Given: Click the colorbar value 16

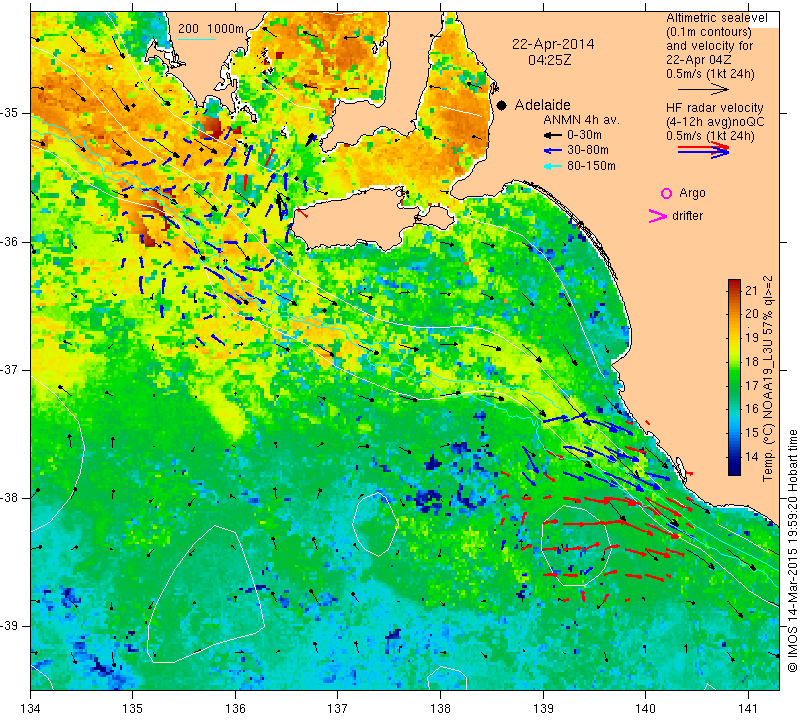Looking at the screenshot, I should click(x=752, y=409).
